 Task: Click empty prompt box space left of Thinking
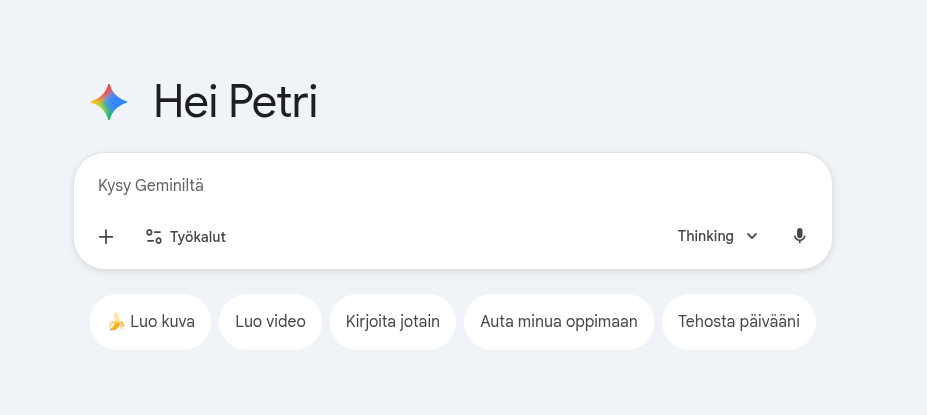pyautogui.click(x=450, y=237)
